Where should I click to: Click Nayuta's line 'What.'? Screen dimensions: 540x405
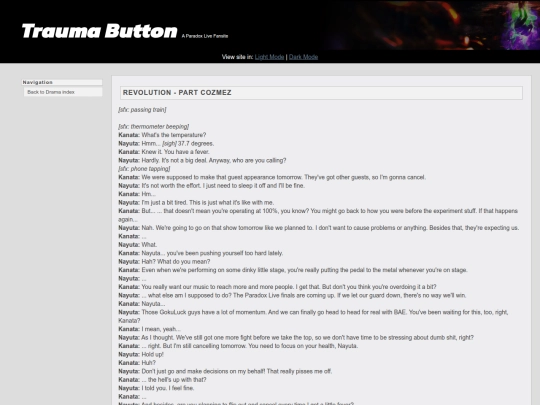[x=138, y=245]
